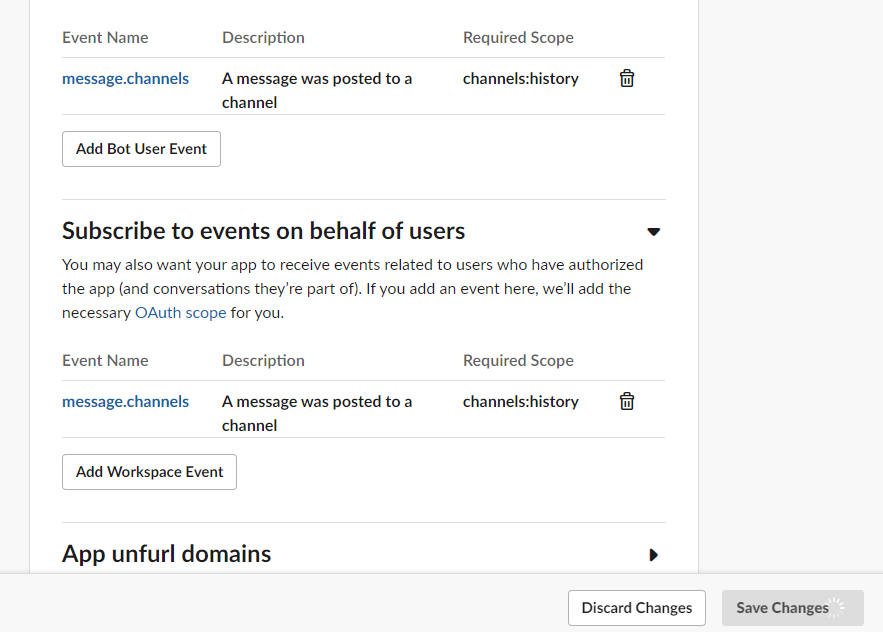Delete the bot user message.channels event
883x632 pixels.
pos(627,78)
